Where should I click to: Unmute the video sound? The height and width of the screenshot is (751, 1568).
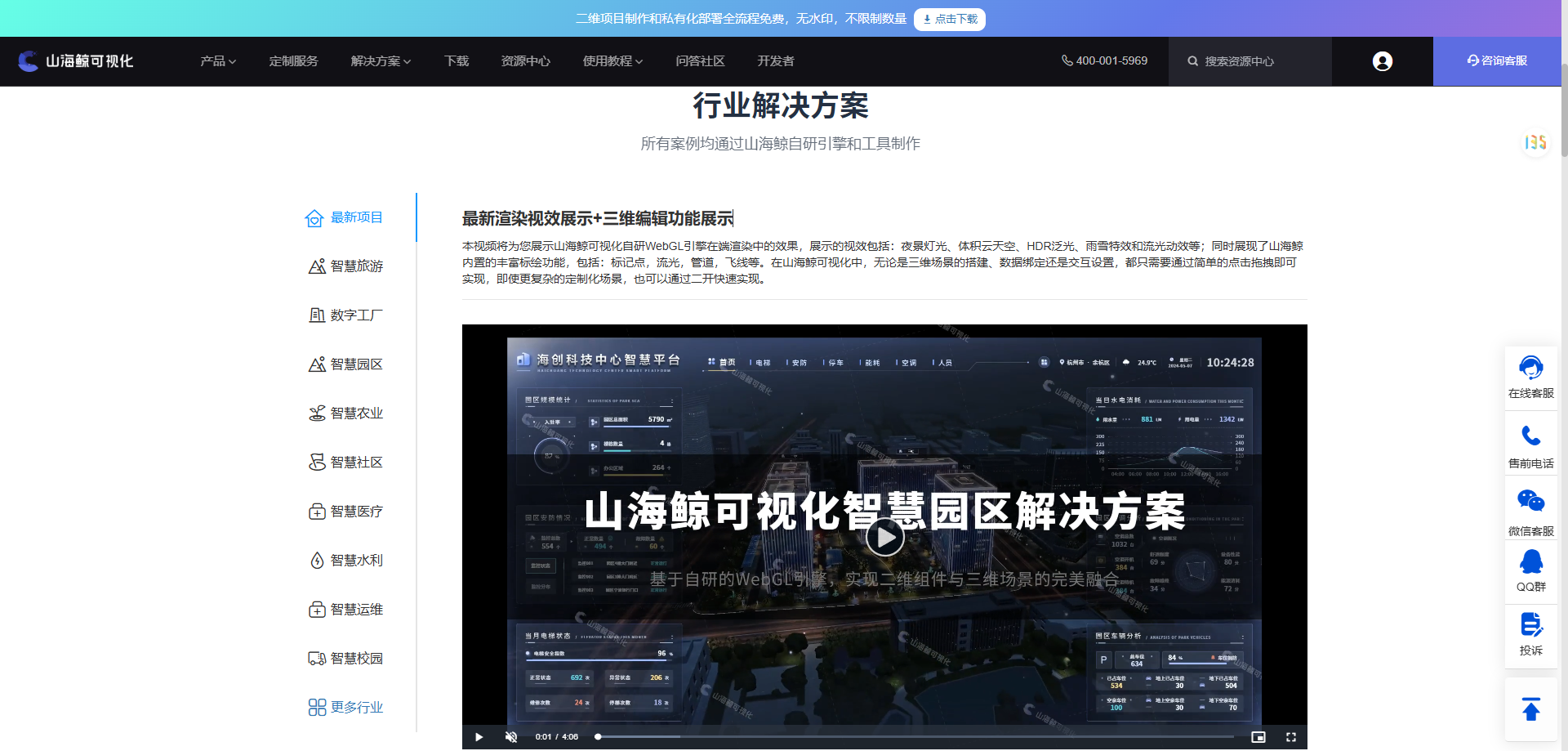(511, 737)
